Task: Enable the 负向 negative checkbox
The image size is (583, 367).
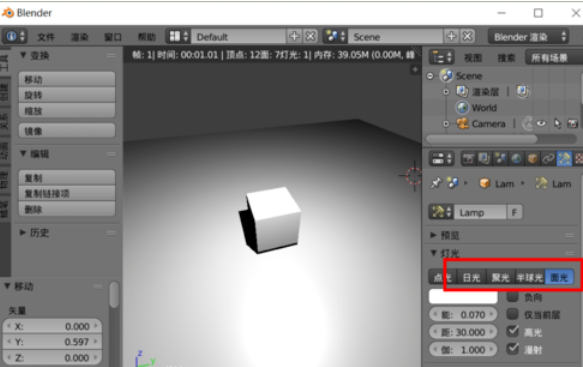Action: (513, 297)
